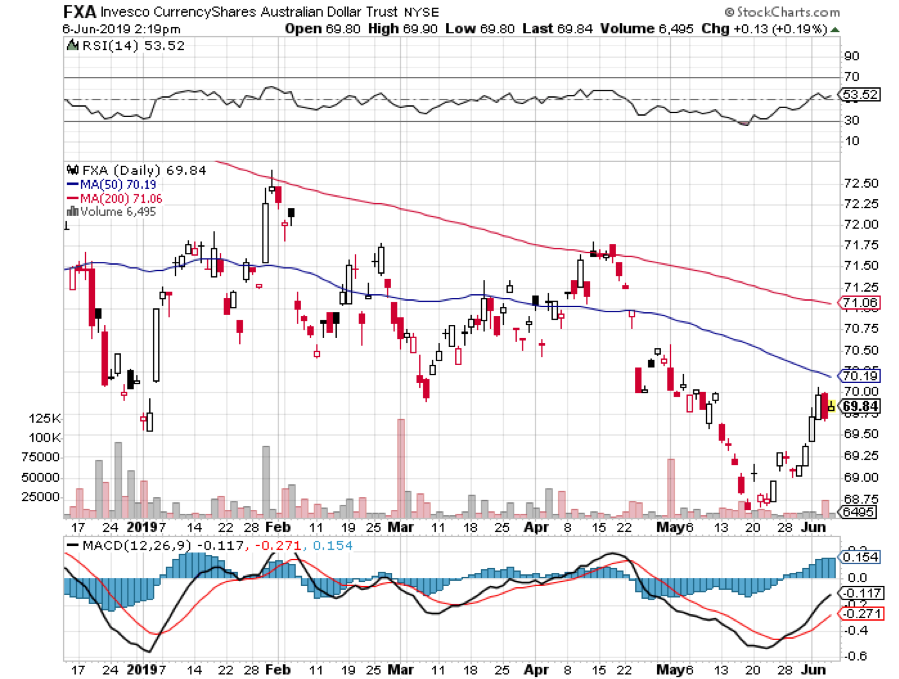
Task: Click the 'Last 69.84' header value
Action: 557,29
